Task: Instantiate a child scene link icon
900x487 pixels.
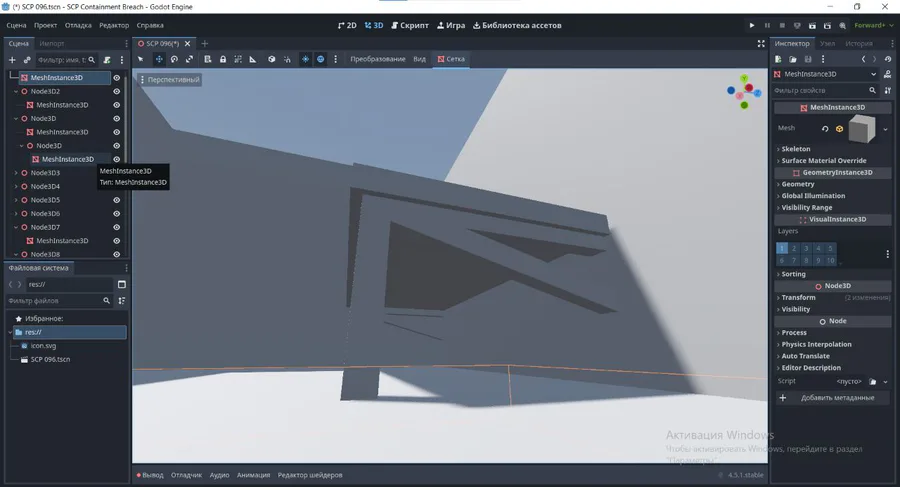Action: pyautogui.click(x=27, y=60)
